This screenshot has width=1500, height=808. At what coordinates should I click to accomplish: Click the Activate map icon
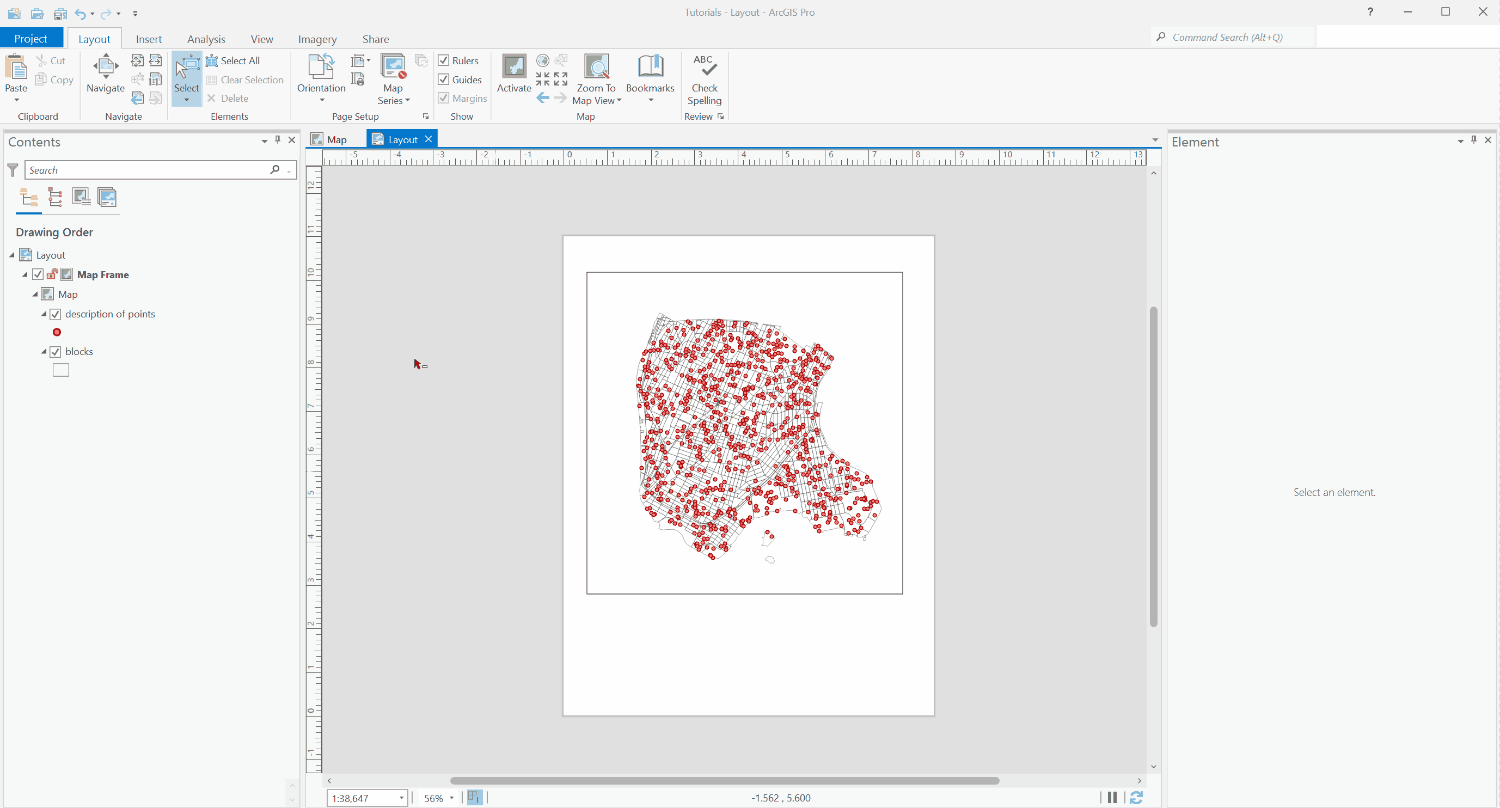pyautogui.click(x=514, y=67)
